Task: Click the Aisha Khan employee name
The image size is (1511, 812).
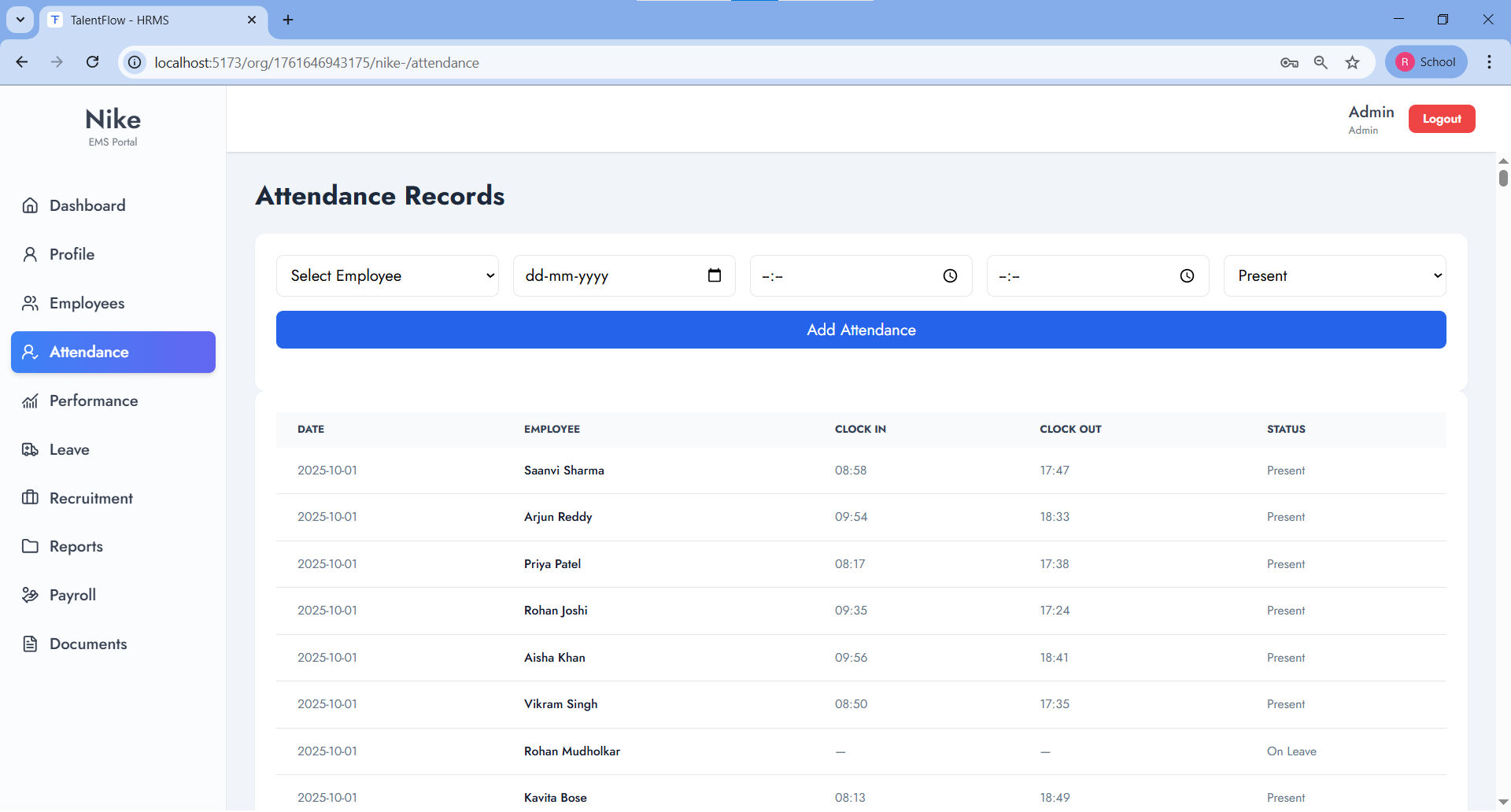Action: (x=555, y=658)
